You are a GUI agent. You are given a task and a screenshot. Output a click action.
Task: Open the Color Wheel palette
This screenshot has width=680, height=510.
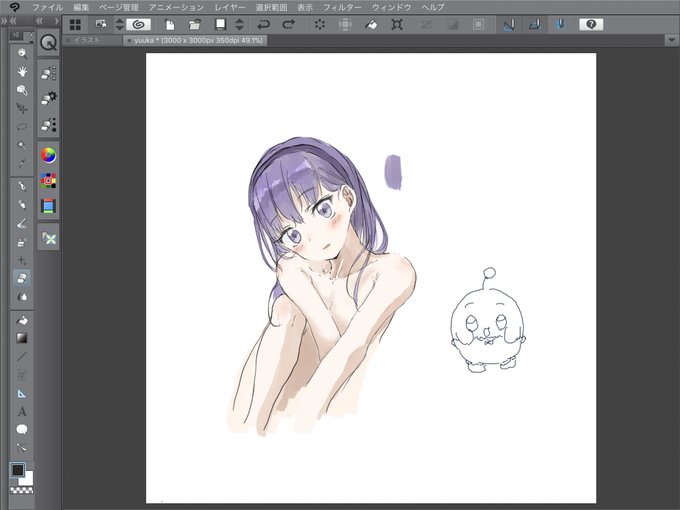pyautogui.click(x=48, y=155)
